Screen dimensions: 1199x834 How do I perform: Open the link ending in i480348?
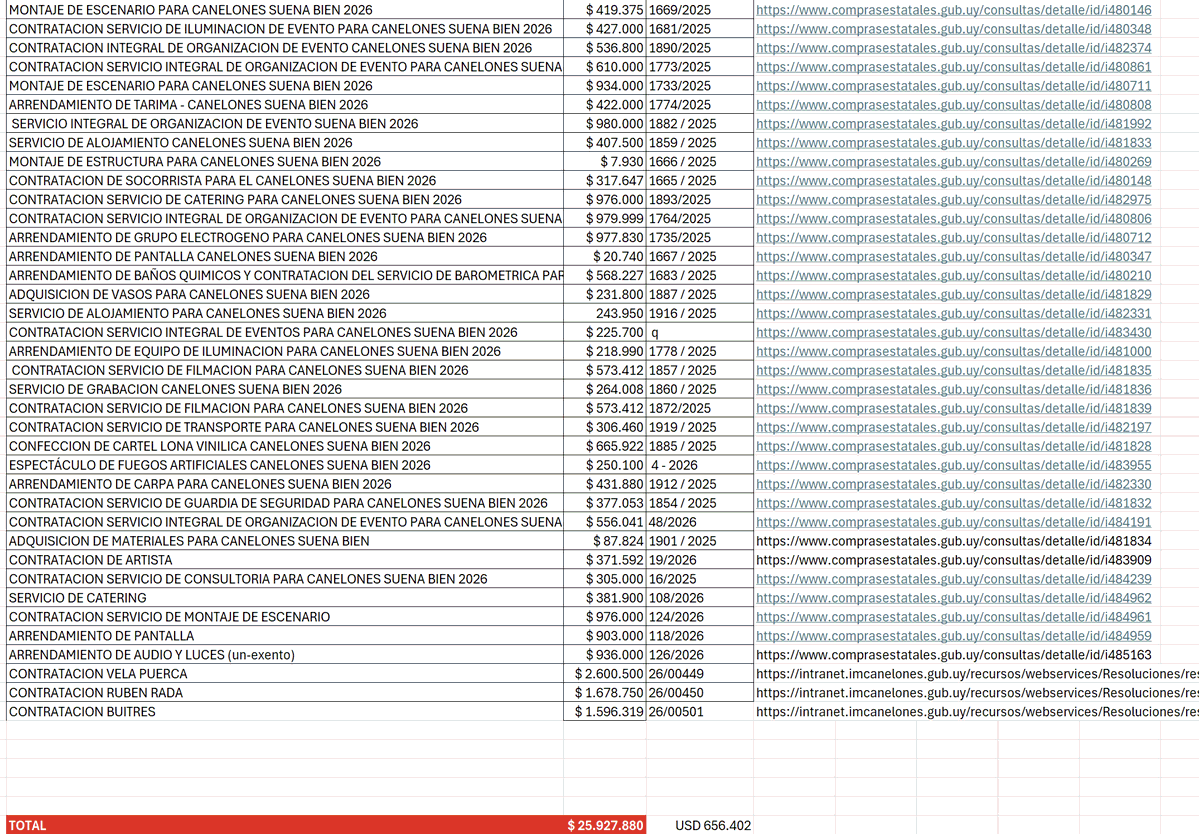pyautogui.click(x=954, y=29)
